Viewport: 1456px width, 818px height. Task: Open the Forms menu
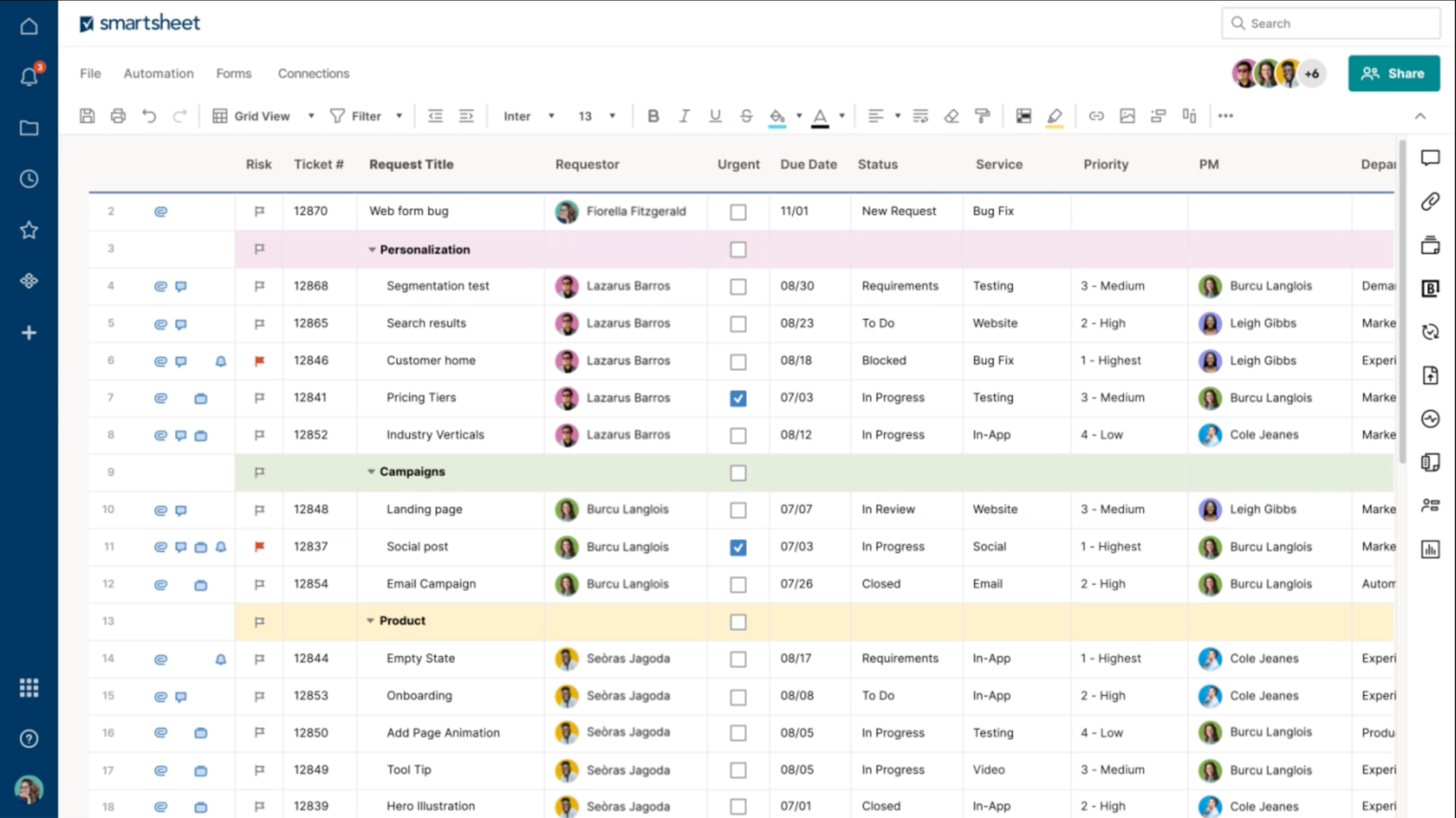click(x=234, y=73)
